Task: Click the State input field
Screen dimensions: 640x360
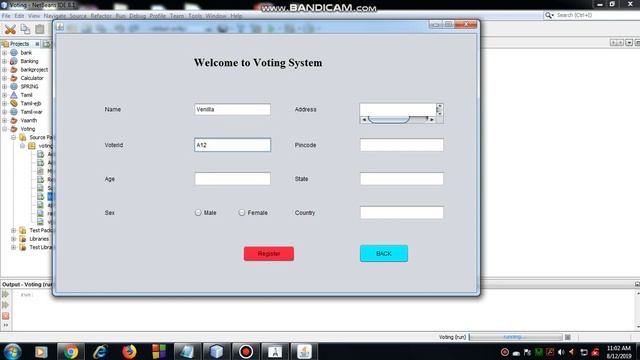Action: click(x=402, y=179)
